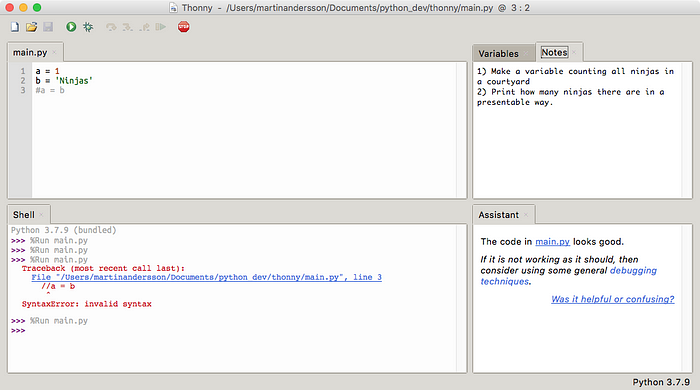Click the Step into toolbar icon

point(128,27)
